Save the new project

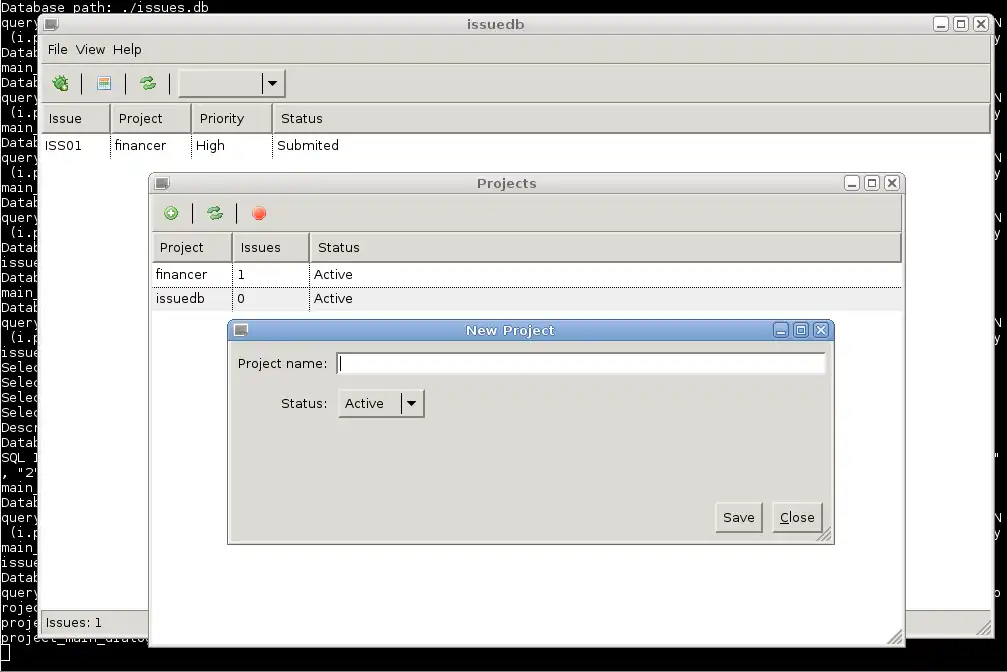pyautogui.click(x=739, y=517)
